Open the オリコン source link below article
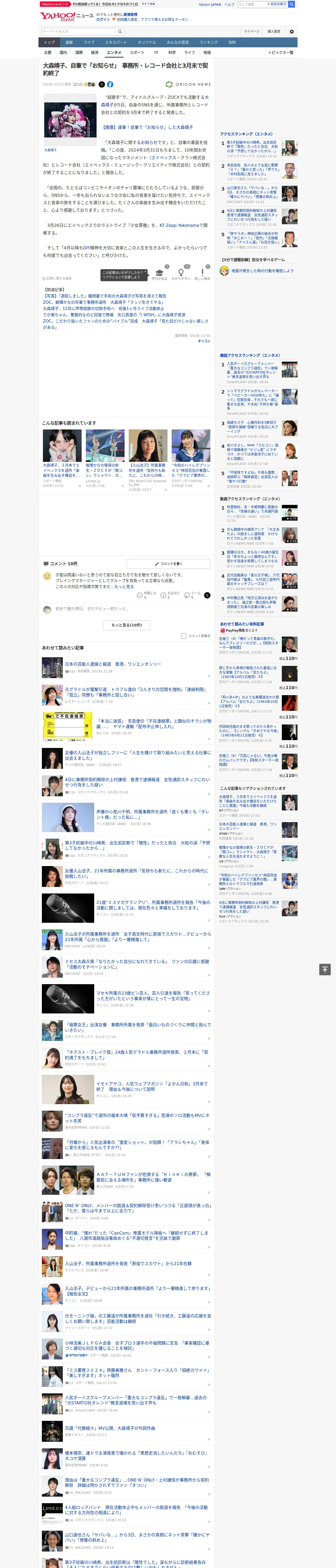The height and width of the screenshot is (1568, 336). (204, 341)
